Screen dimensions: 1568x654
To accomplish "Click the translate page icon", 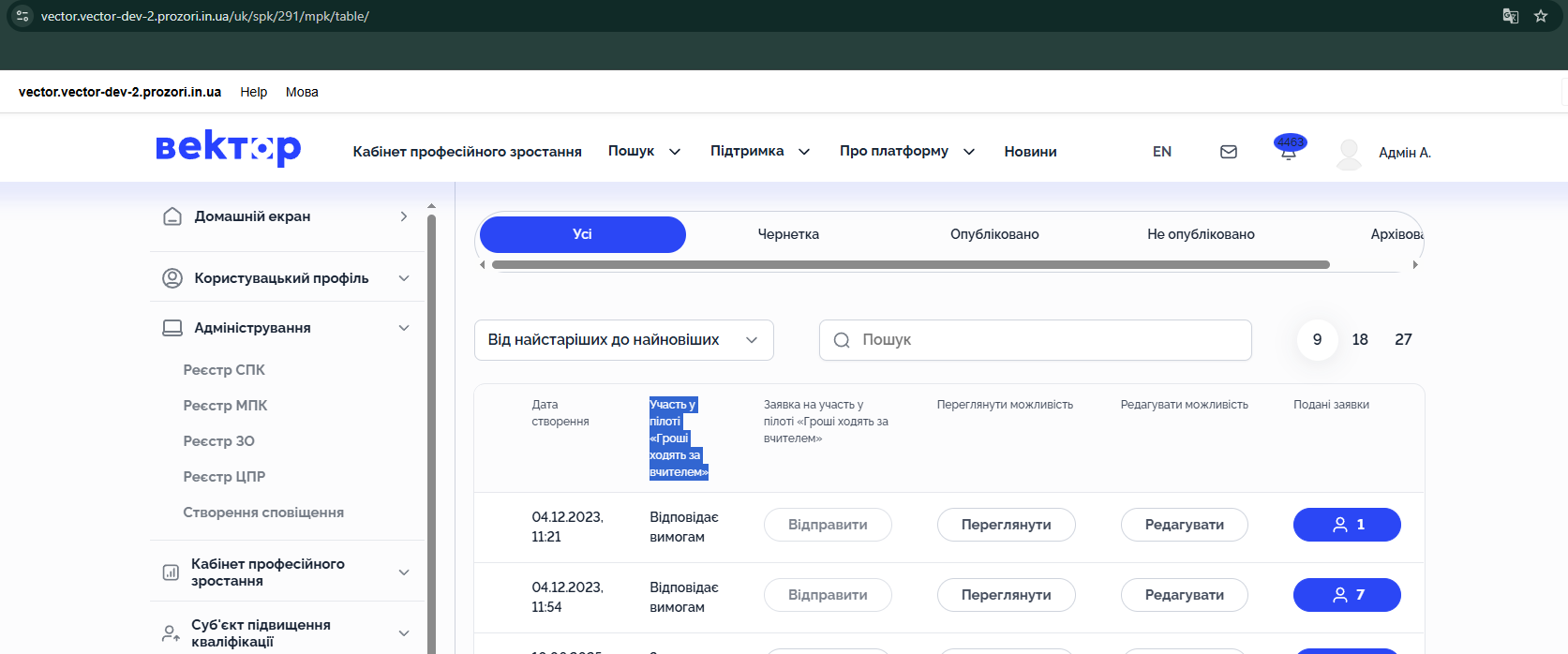I will [1510, 16].
